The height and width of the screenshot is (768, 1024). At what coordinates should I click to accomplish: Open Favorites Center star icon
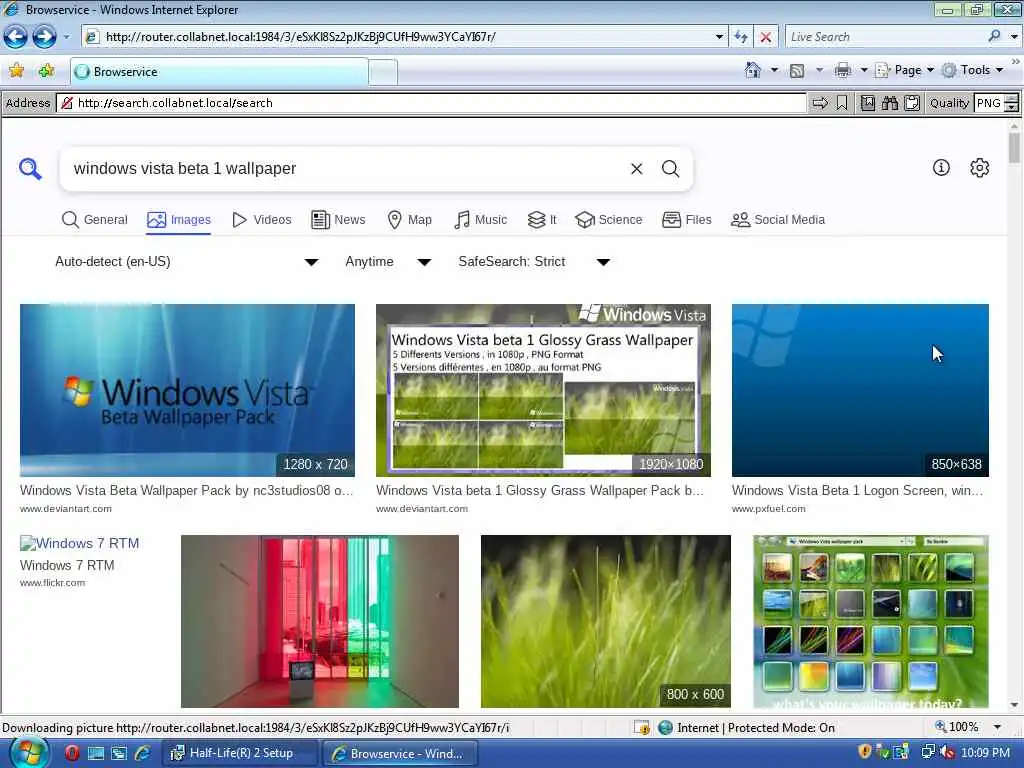pyautogui.click(x=16, y=71)
